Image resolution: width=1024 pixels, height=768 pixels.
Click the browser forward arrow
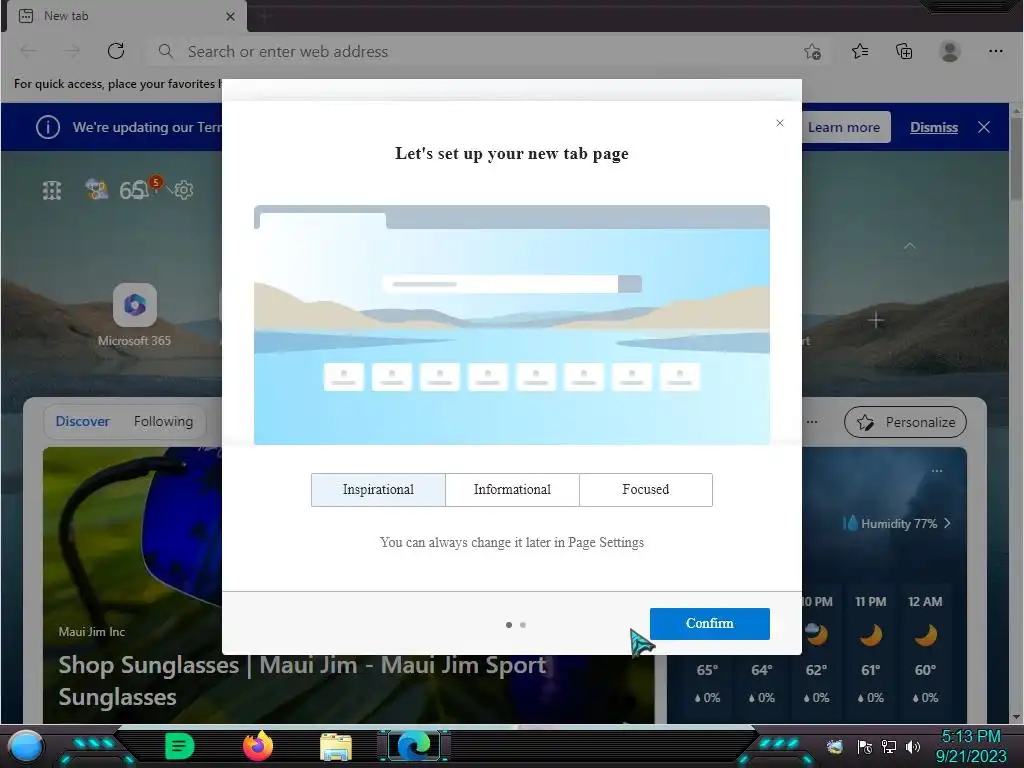pos(72,51)
